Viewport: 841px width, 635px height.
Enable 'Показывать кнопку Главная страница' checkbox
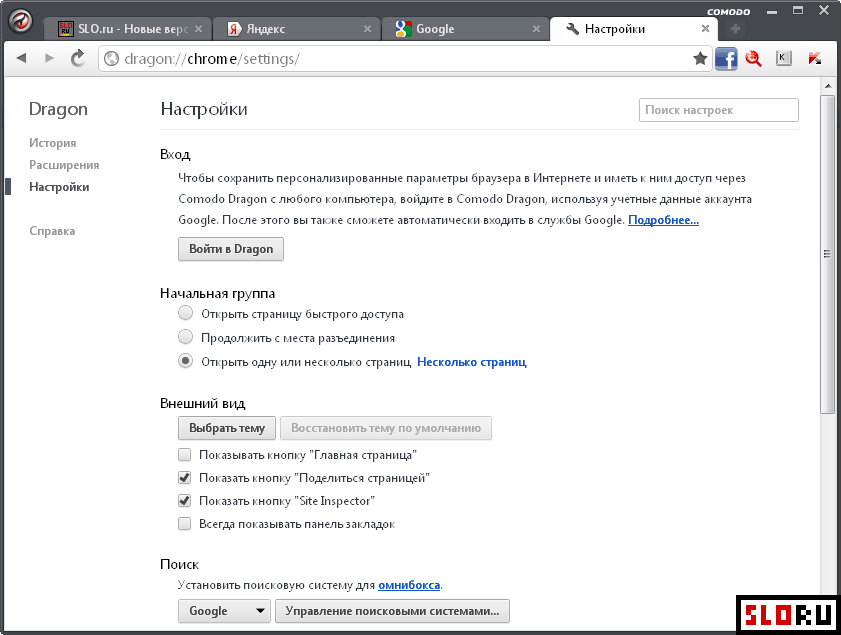click(185, 455)
